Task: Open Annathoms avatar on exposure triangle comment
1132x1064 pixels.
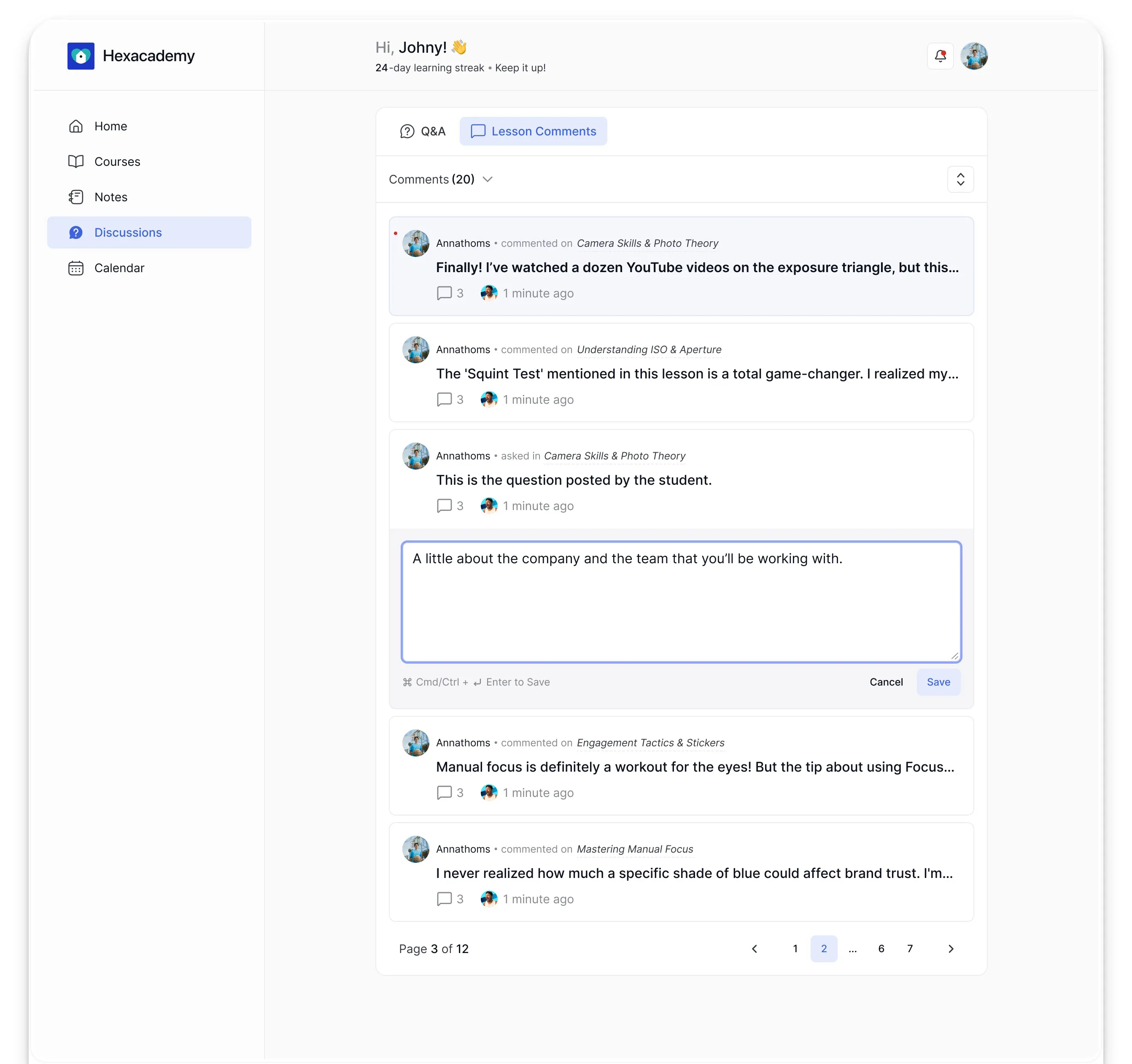Action: coord(416,243)
